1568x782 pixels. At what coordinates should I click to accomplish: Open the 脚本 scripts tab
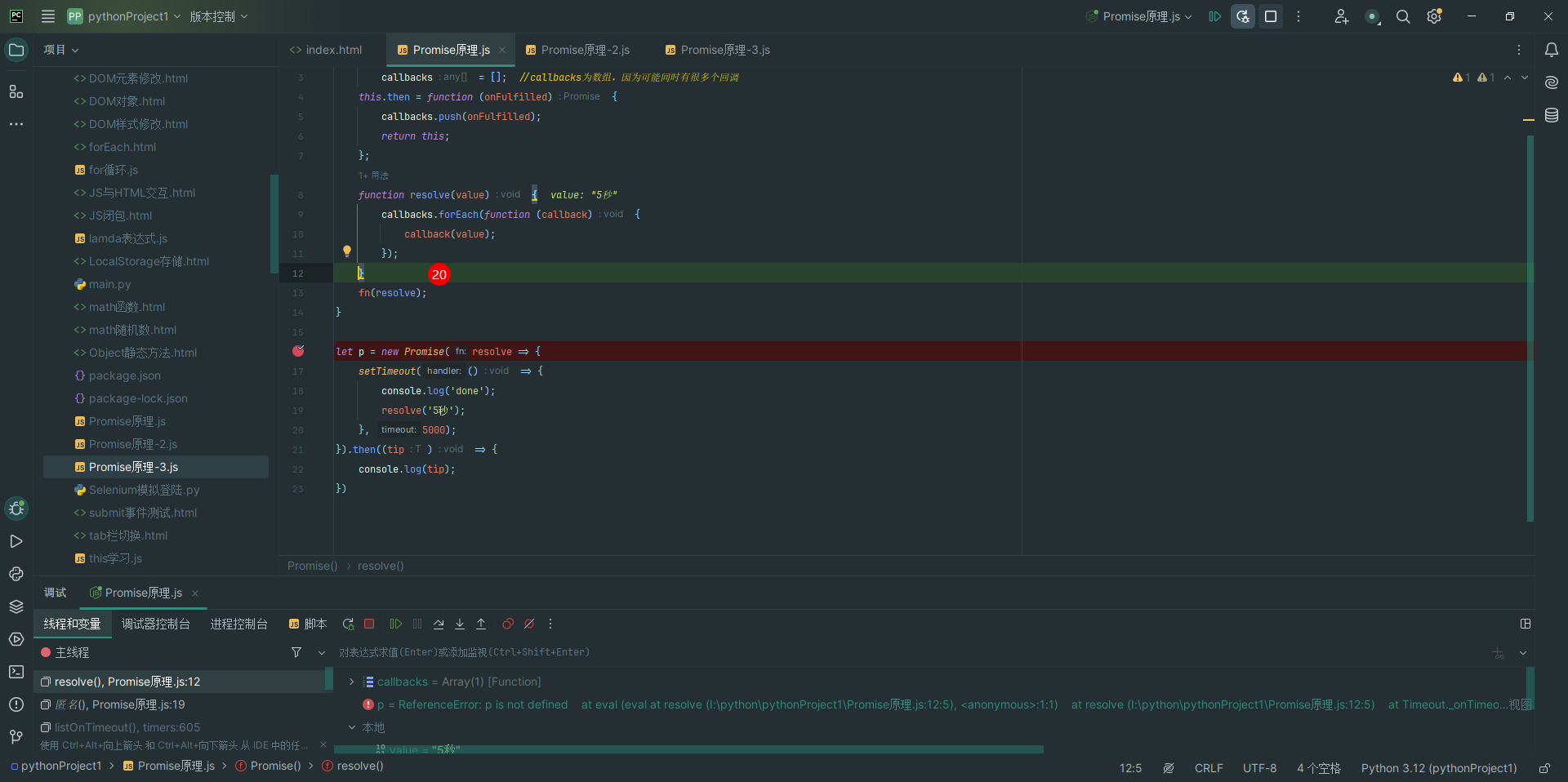(308, 624)
